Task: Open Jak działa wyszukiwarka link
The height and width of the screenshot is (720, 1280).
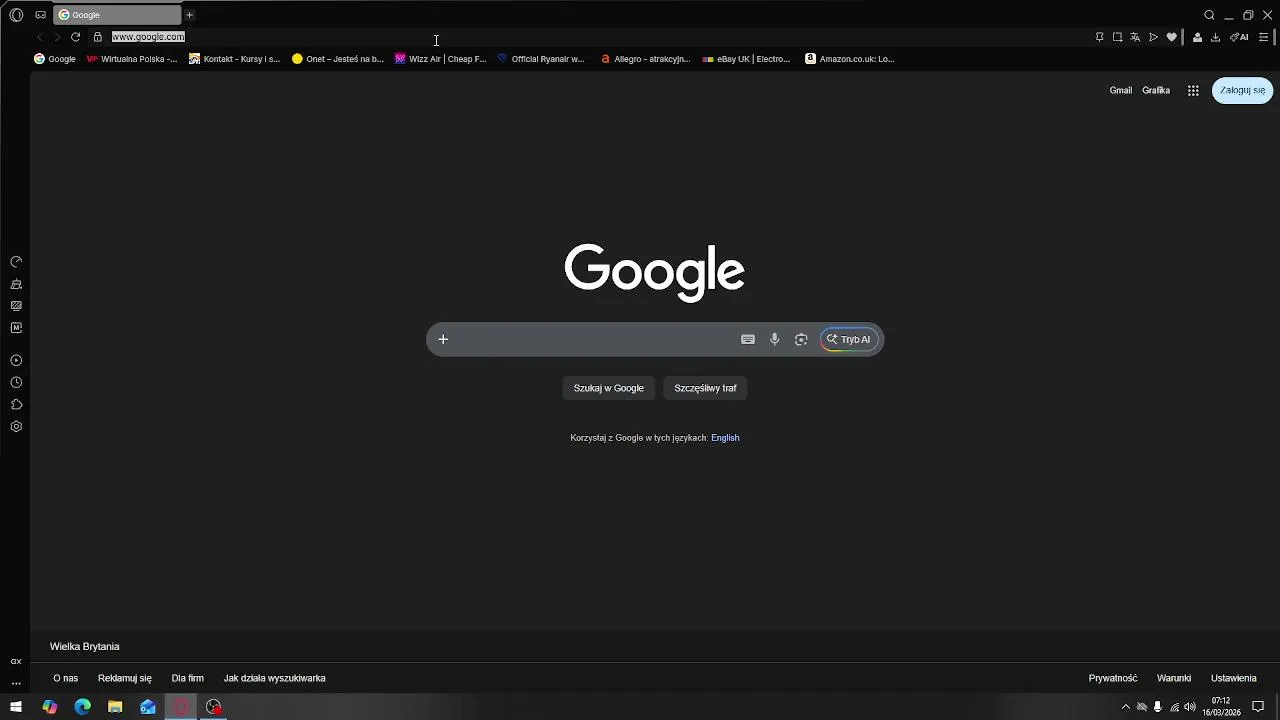Action: pos(275,678)
